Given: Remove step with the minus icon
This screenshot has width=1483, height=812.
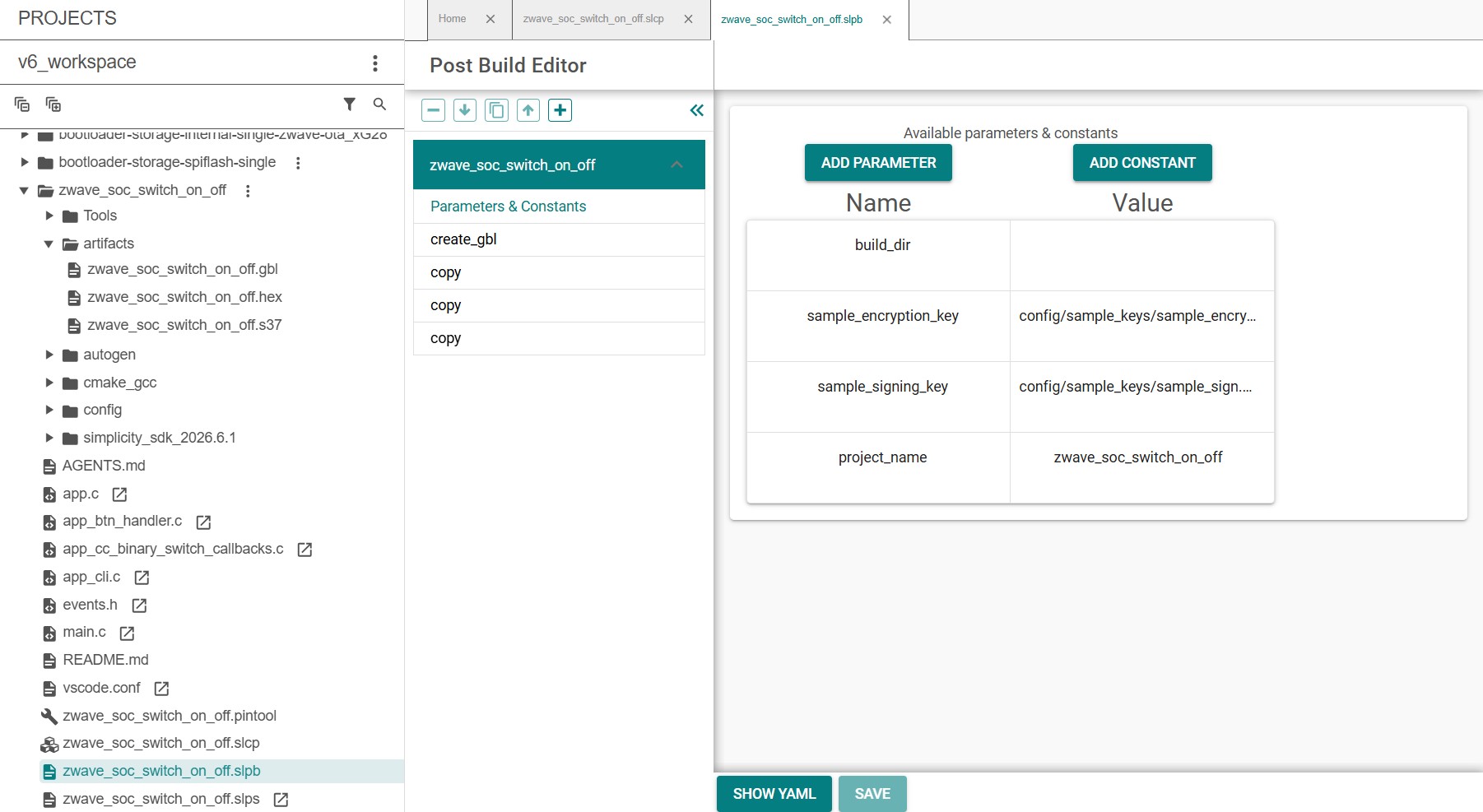Looking at the screenshot, I should point(434,110).
